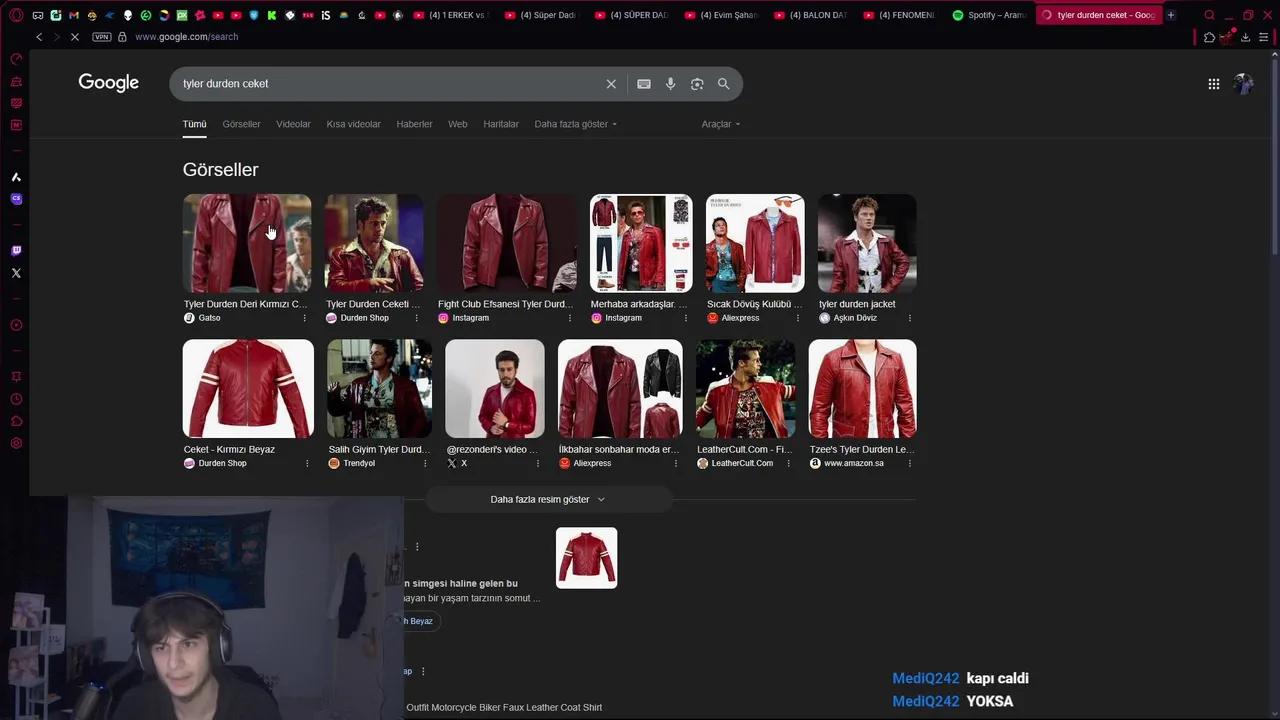Open the Google apps grid
Viewport: 1280px width, 720px height.
point(1213,84)
